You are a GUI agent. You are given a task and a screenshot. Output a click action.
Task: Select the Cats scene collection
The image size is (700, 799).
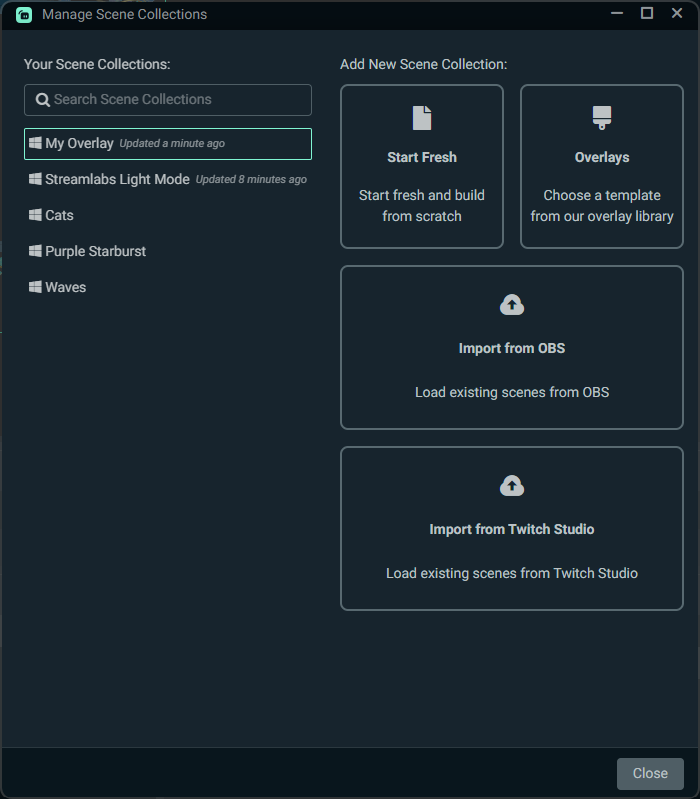168,215
